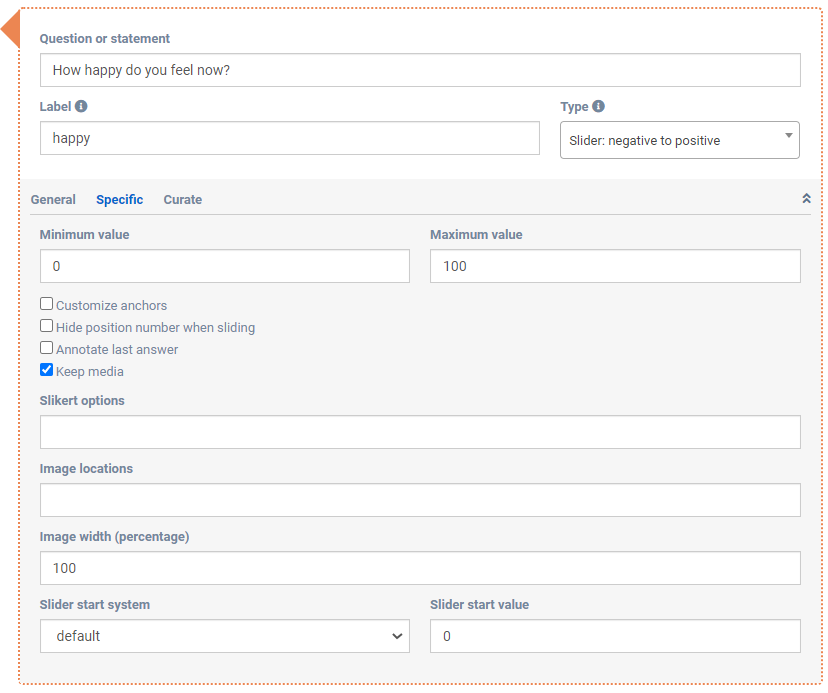Focus the Label input containing happy

point(289,138)
